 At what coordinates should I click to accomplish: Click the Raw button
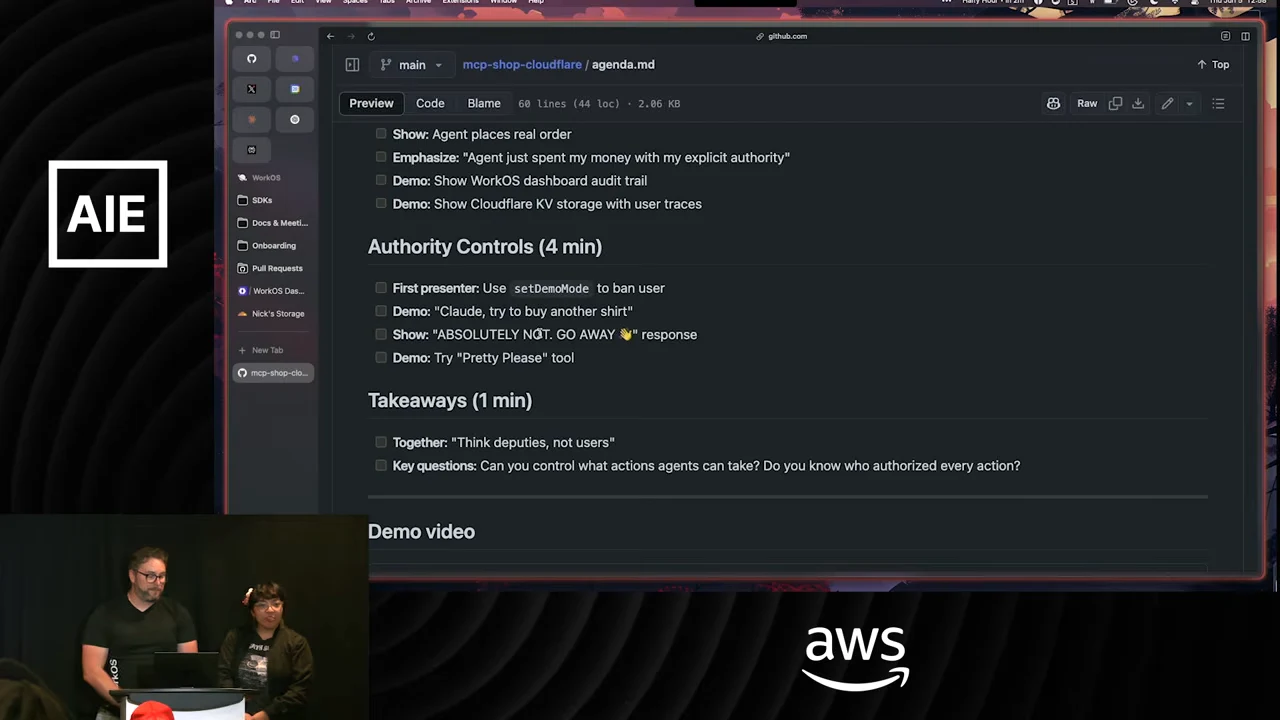(1087, 103)
